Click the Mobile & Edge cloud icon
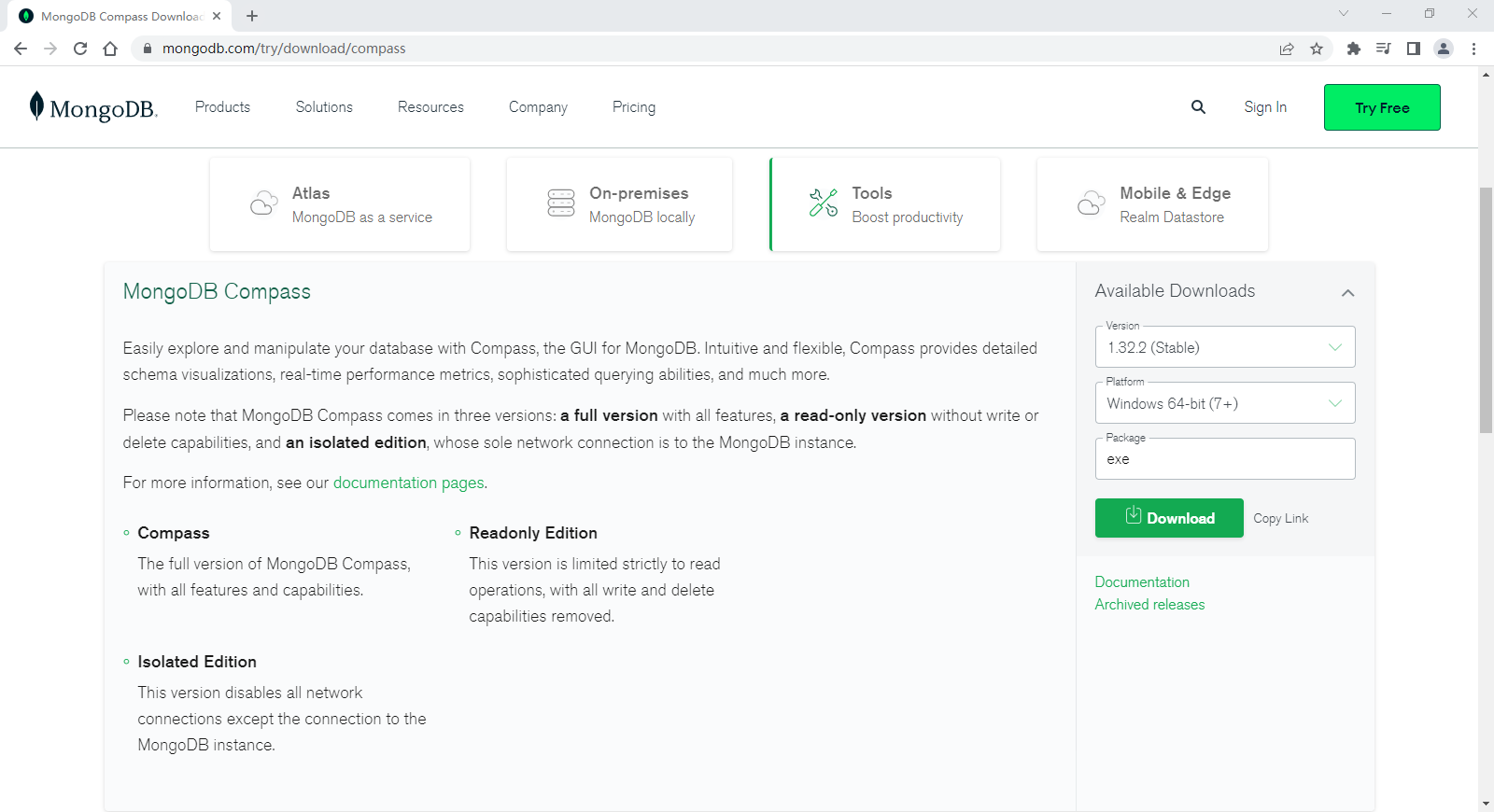This screenshot has height=812, width=1494. tap(1092, 203)
